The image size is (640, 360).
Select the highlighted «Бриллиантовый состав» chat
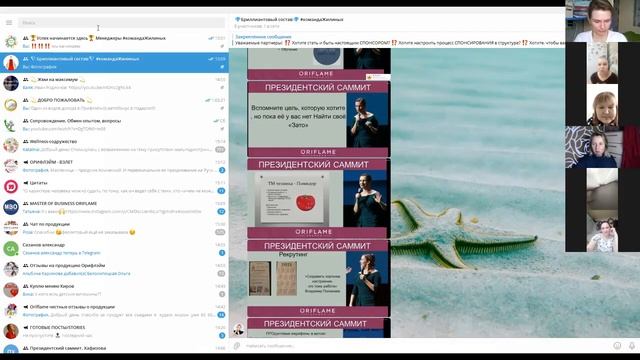click(114, 62)
